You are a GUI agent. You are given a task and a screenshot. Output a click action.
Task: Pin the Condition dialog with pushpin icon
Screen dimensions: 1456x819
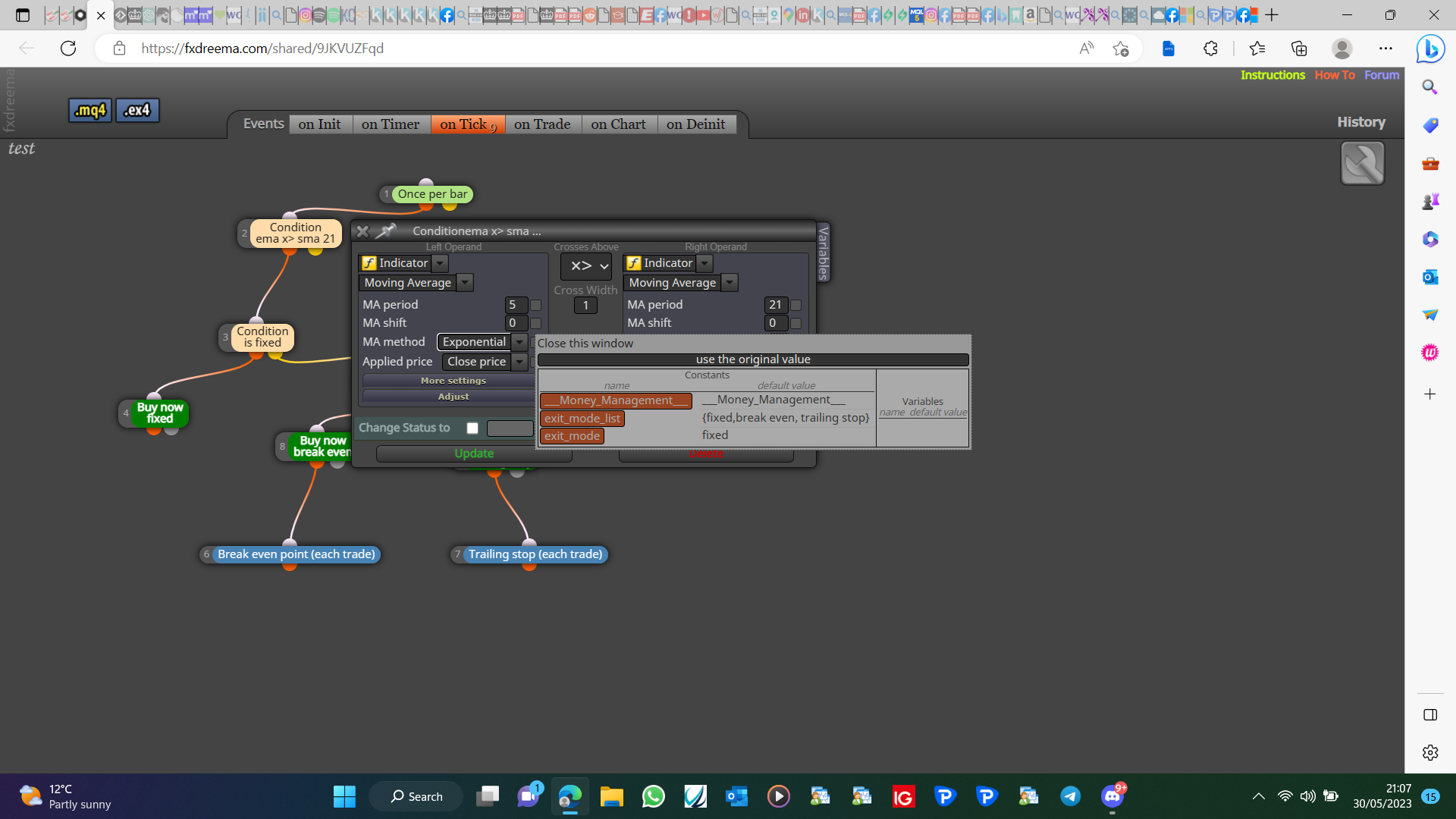tap(386, 231)
